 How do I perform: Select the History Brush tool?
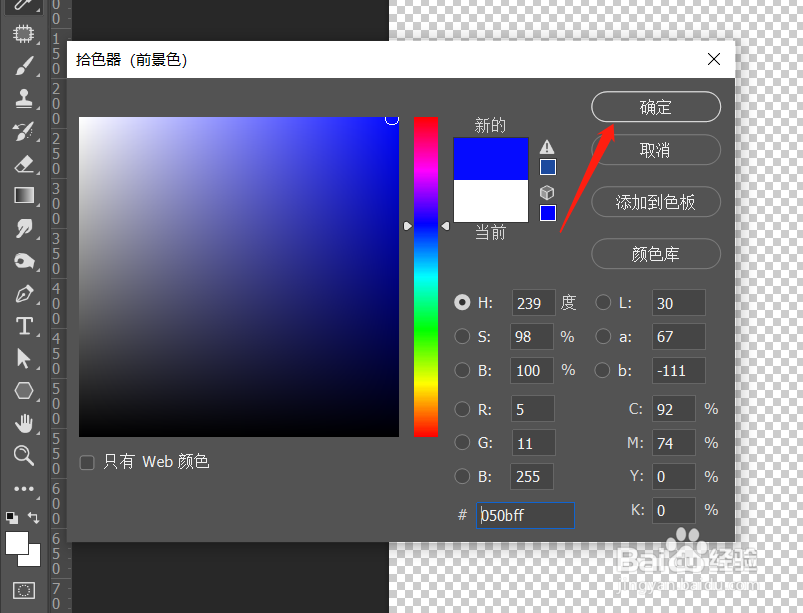(24, 131)
